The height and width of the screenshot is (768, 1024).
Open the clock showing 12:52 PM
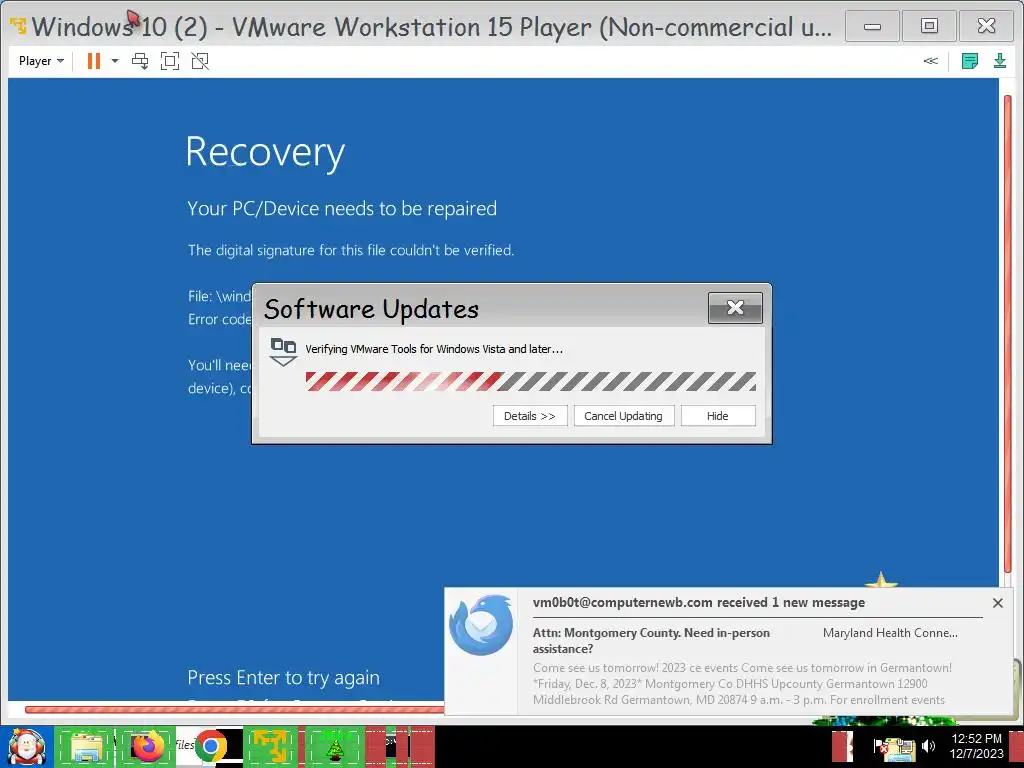tap(976, 746)
